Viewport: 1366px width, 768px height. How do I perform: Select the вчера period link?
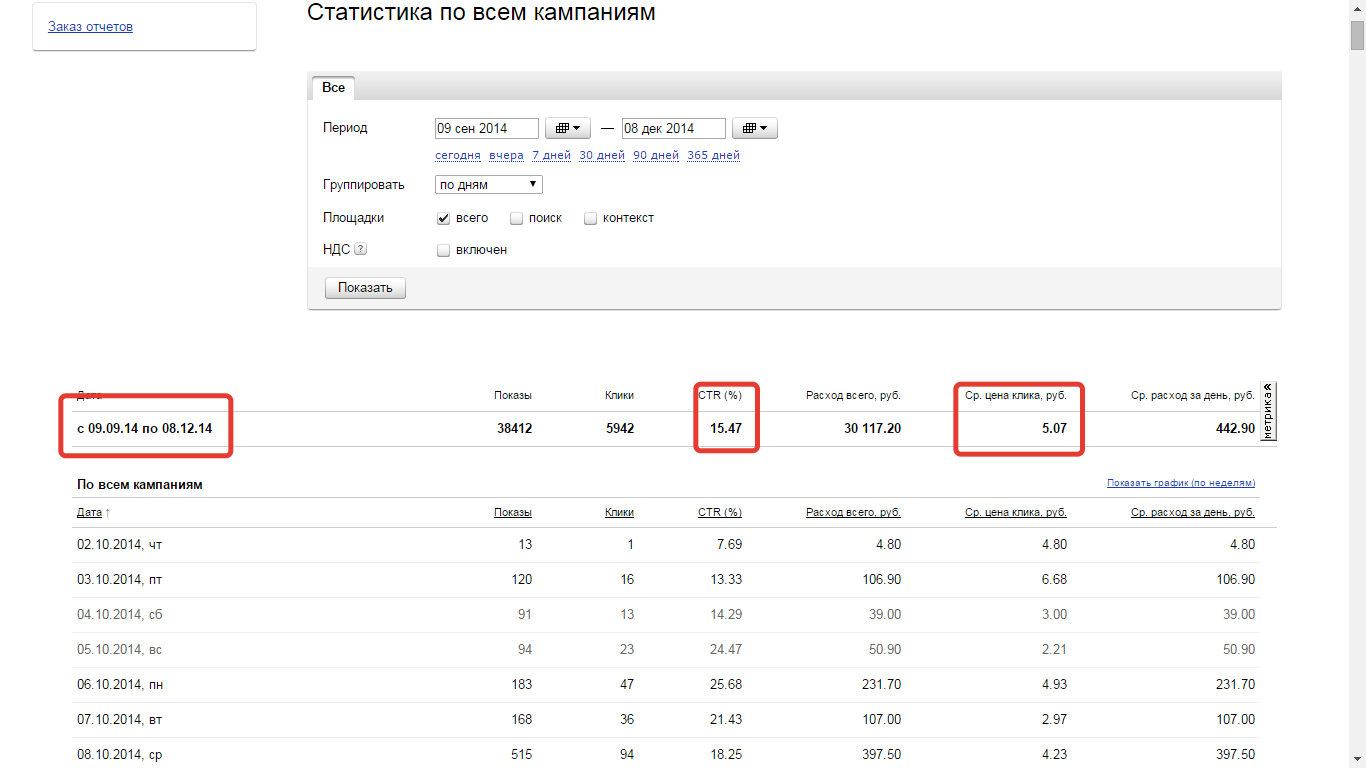506,155
